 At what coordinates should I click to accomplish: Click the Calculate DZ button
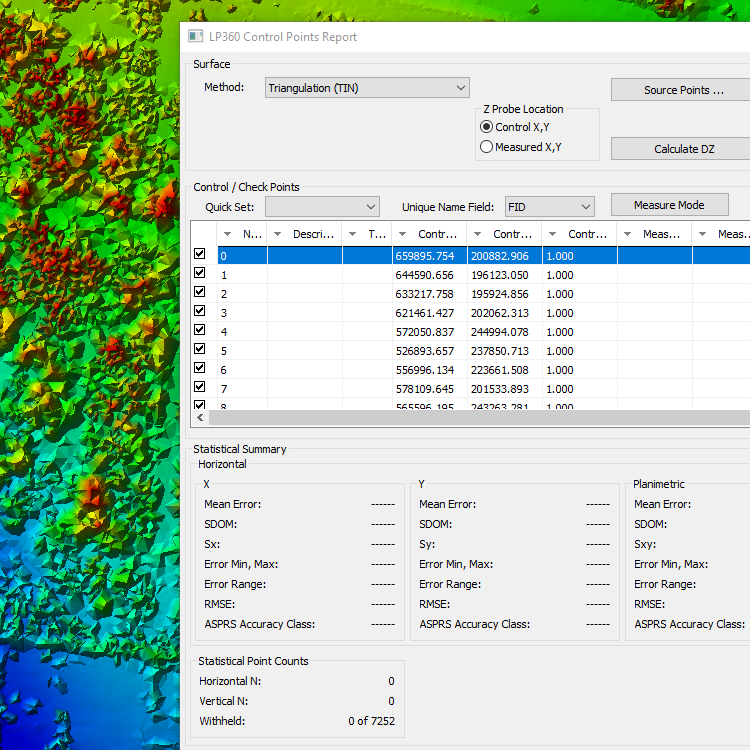[x=683, y=149]
